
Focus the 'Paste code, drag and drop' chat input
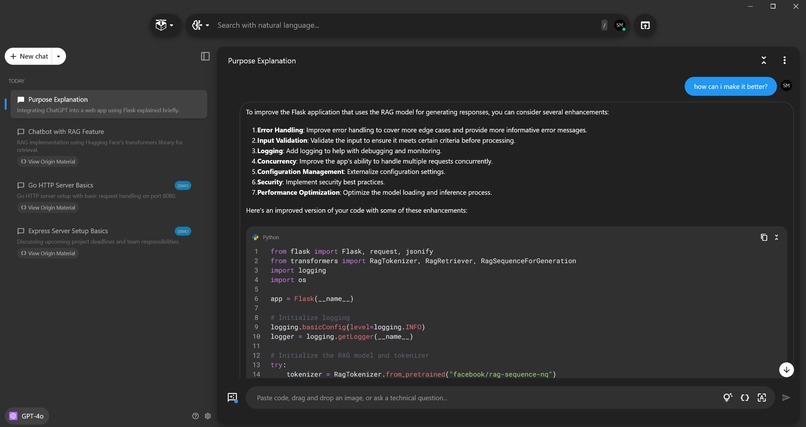point(483,398)
